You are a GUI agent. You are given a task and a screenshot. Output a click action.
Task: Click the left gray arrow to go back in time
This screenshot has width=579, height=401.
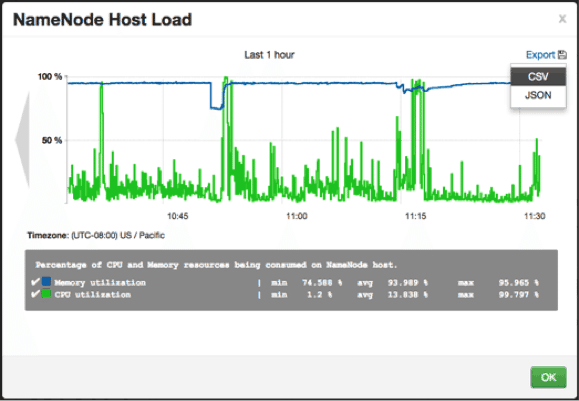[x=23, y=140]
